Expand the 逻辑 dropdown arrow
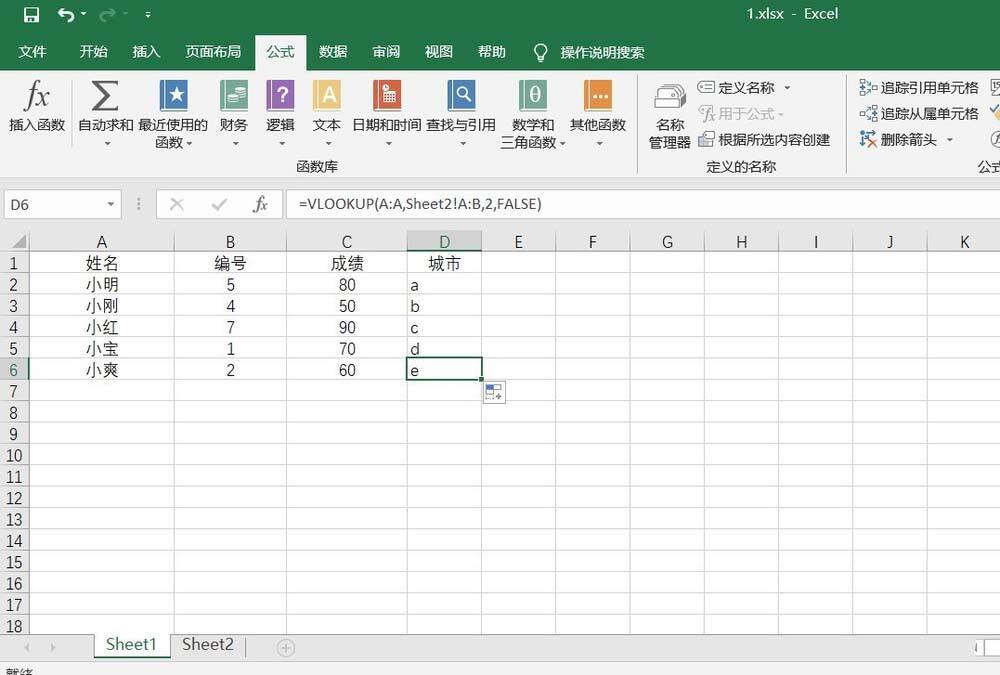This screenshot has width=1000, height=675. point(281,144)
